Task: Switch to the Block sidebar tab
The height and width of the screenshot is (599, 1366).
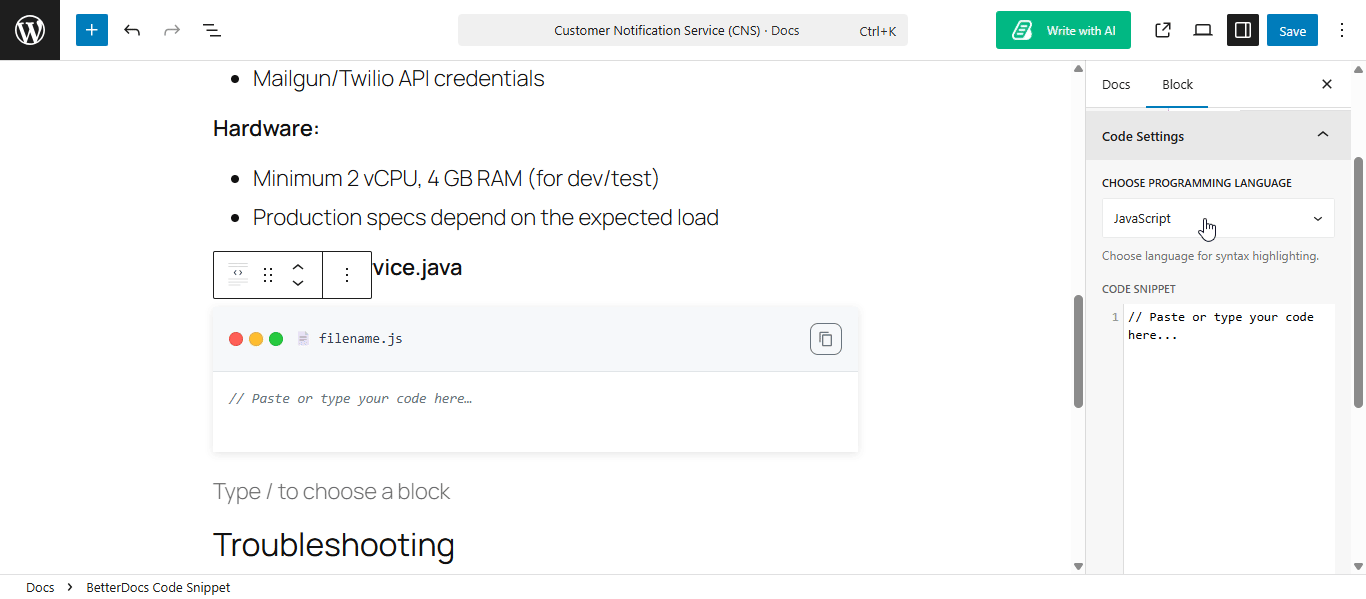Action: (1177, 84)
